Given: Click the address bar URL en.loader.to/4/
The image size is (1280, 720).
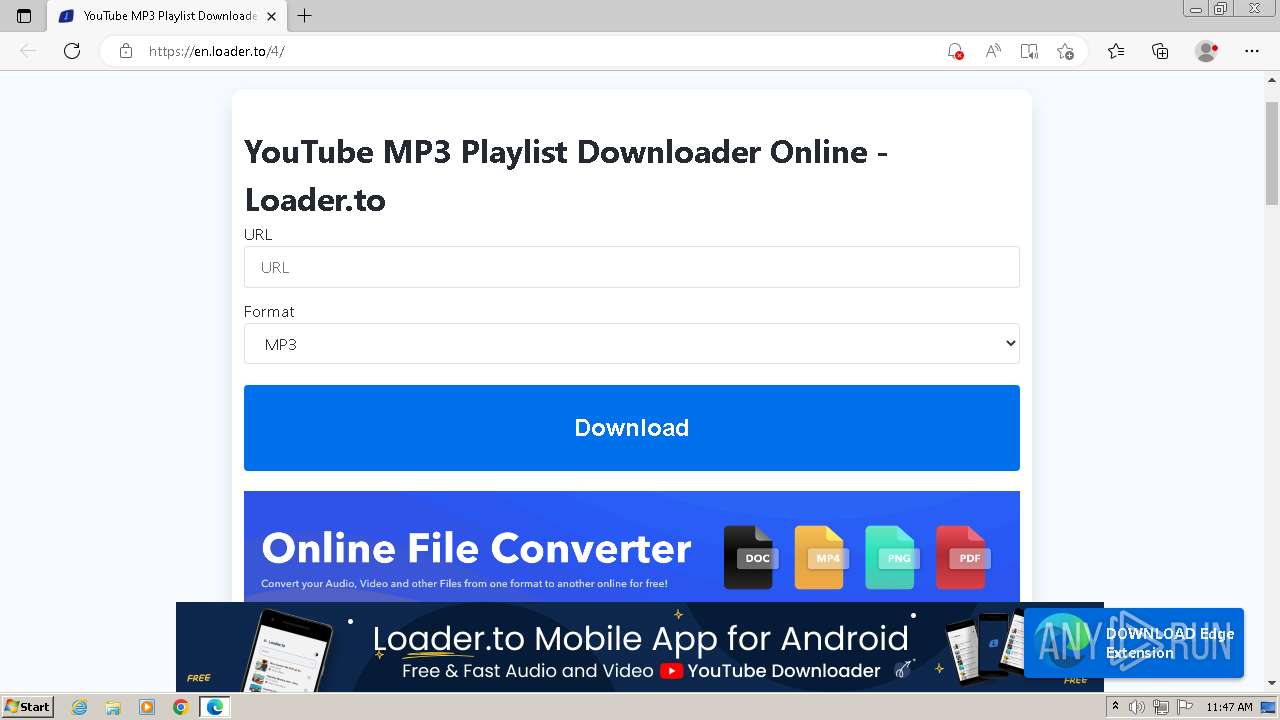Looking at the screenshot, I should [x=217, y=51].
